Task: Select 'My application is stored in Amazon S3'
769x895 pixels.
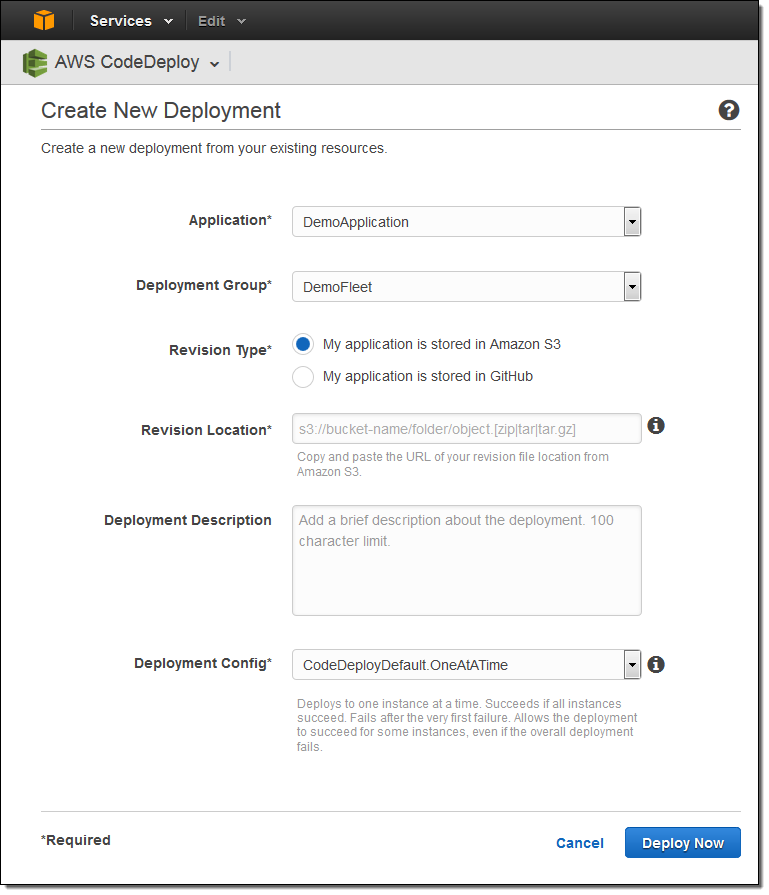Action: tap(303, 344)
